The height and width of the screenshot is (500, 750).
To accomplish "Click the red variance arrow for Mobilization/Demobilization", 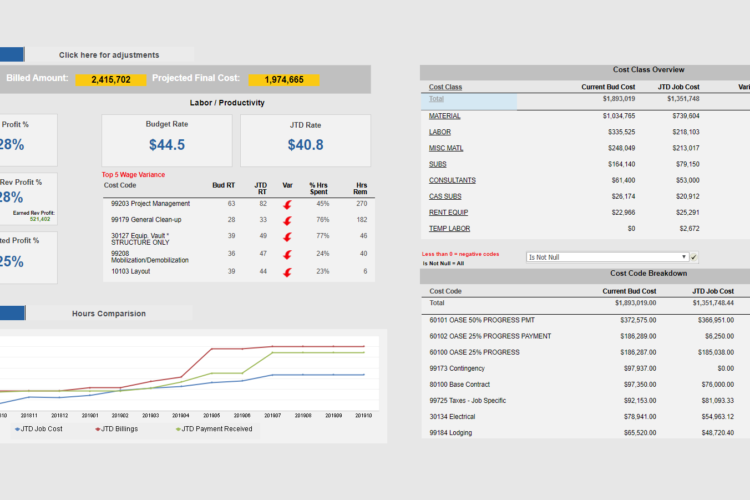I will pyautogui.click(x=287, y=255).
